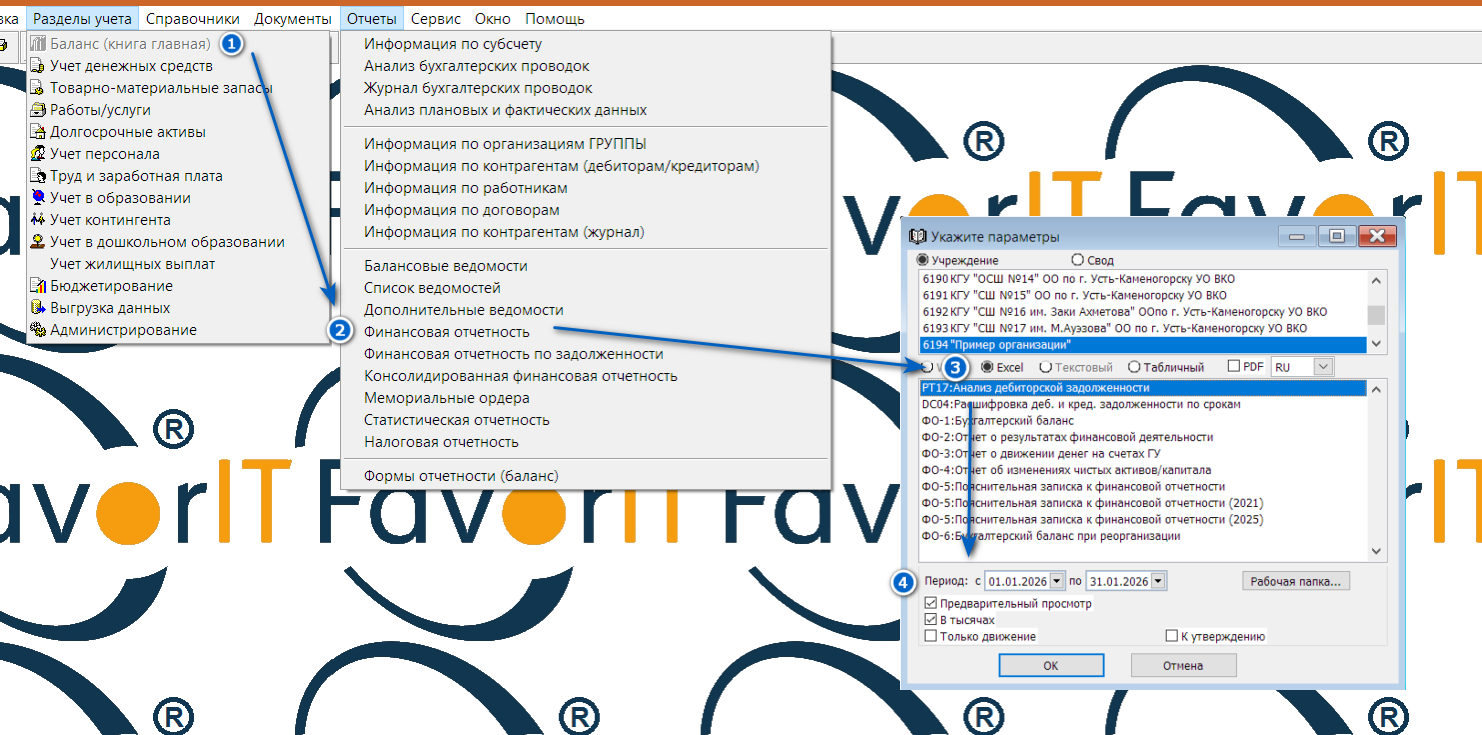Tick the Только движение checkbox
1482x735 pixels.
[931, 636]
